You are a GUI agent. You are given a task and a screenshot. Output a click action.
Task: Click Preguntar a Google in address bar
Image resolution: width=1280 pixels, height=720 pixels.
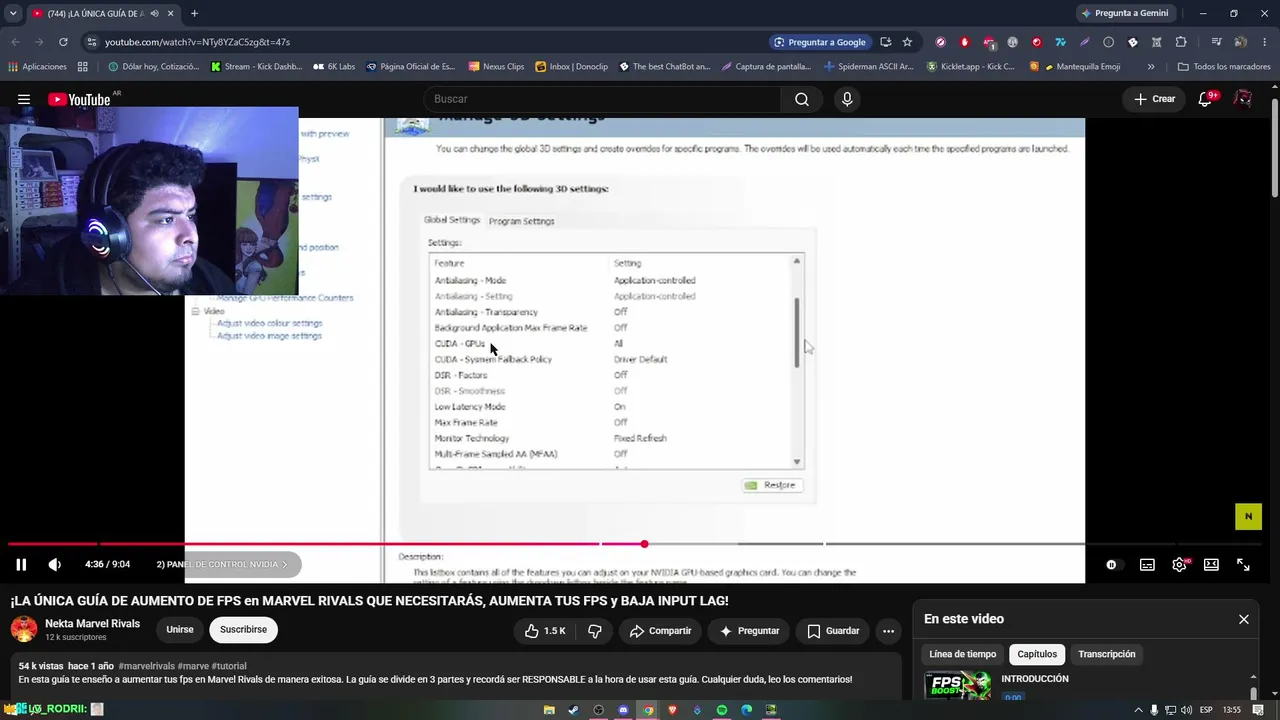pyautogui.click(x=819, y=42)
